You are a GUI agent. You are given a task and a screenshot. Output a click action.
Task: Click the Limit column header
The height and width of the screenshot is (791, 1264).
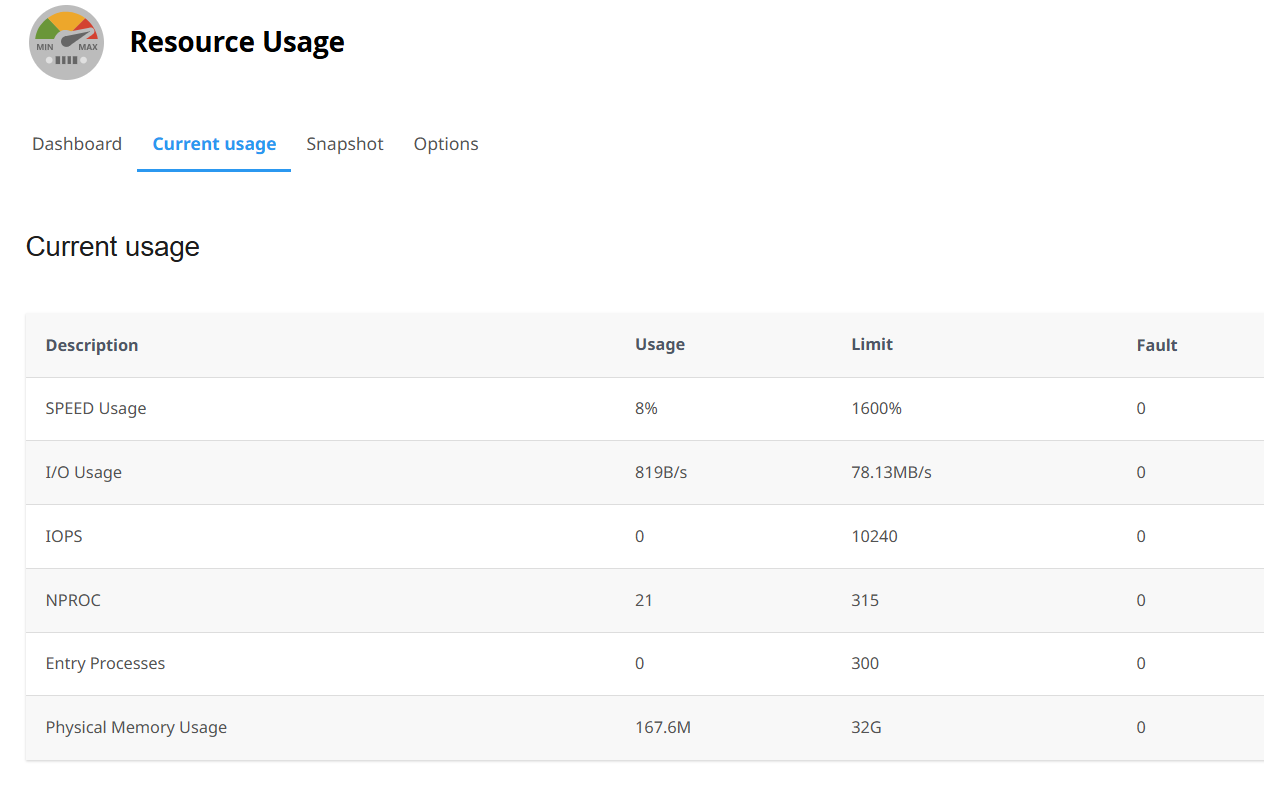872,344
